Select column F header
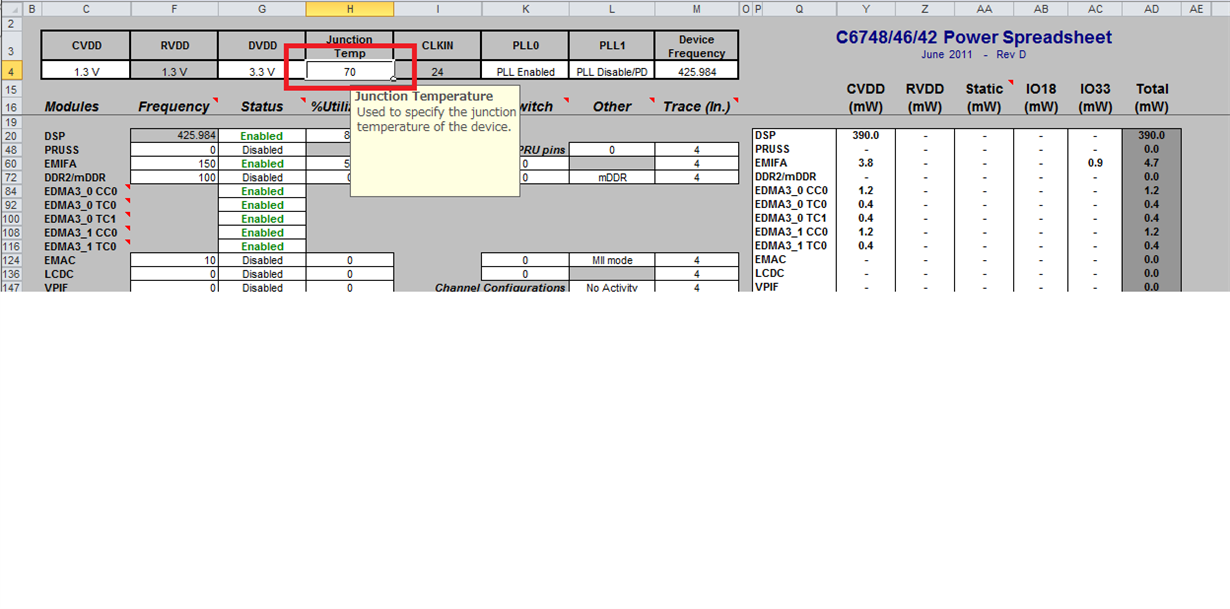 [174, 9]
